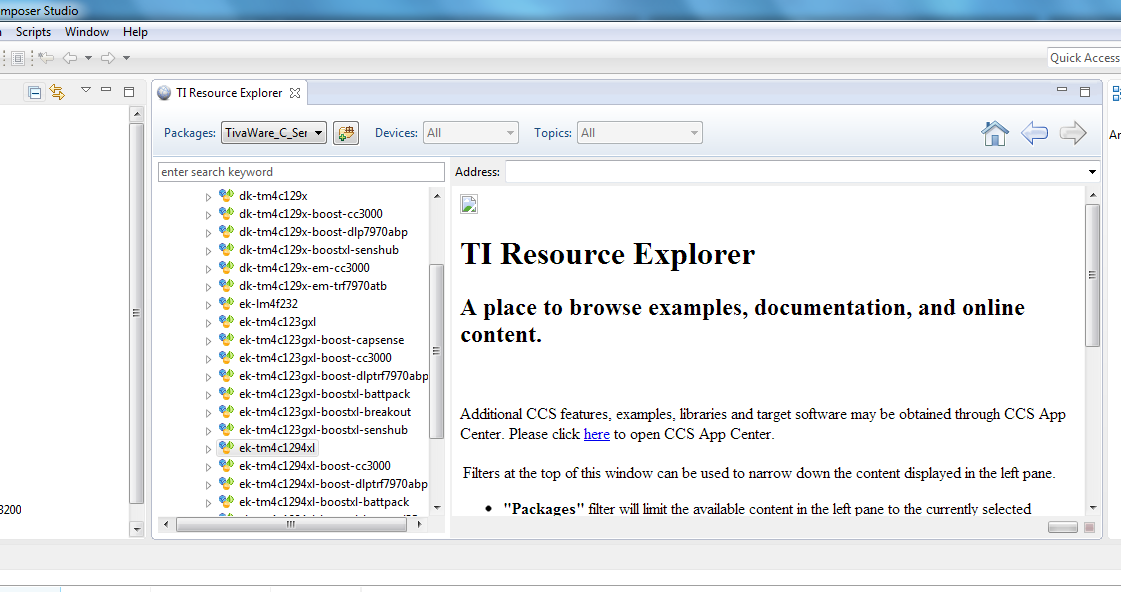Click the last edit location toolbar icon
The height and width of the screenshot is (592, 1121).
pyautogui.click(x=46, y=58)
